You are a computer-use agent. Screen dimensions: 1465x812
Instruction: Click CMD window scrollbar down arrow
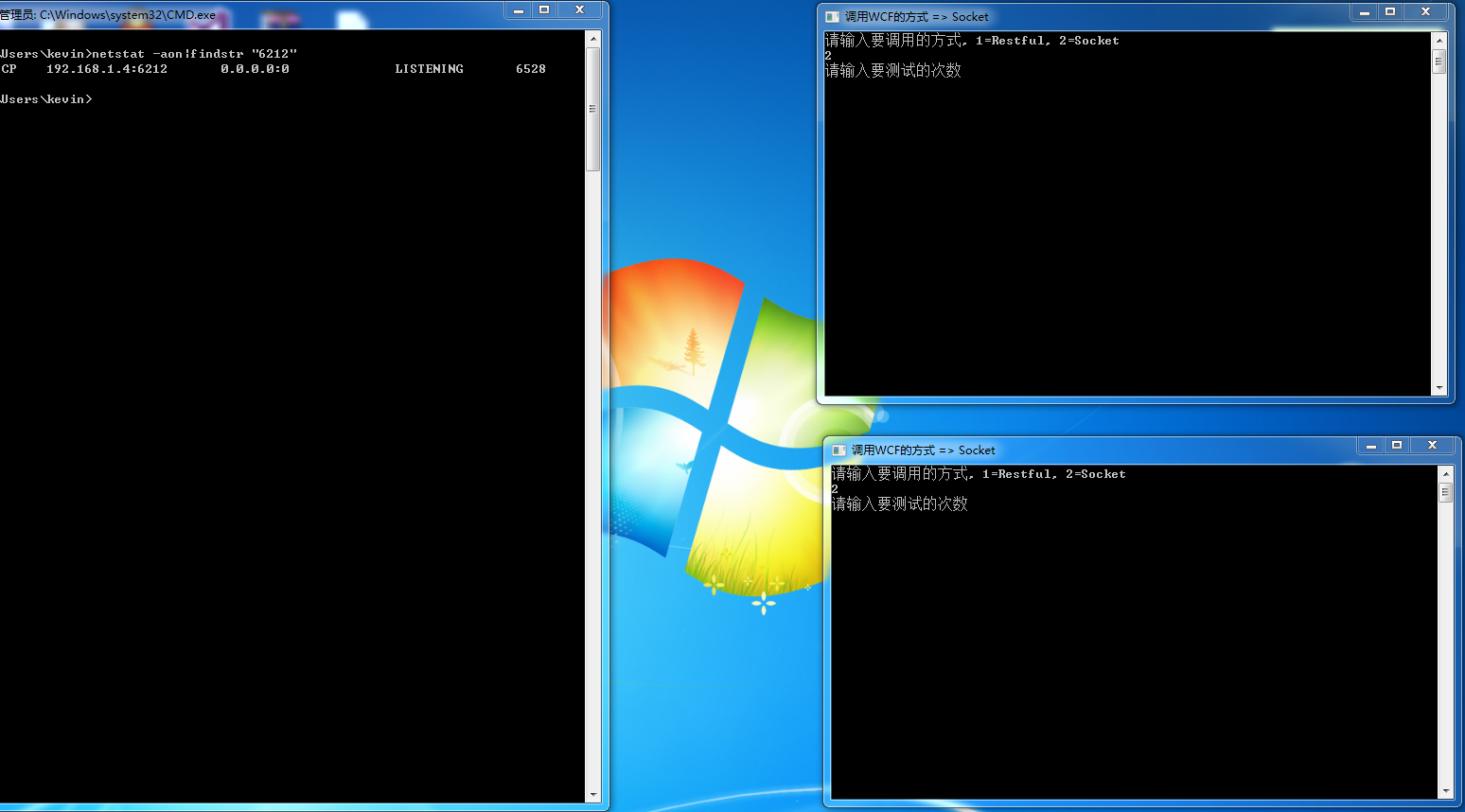(593, 795)
